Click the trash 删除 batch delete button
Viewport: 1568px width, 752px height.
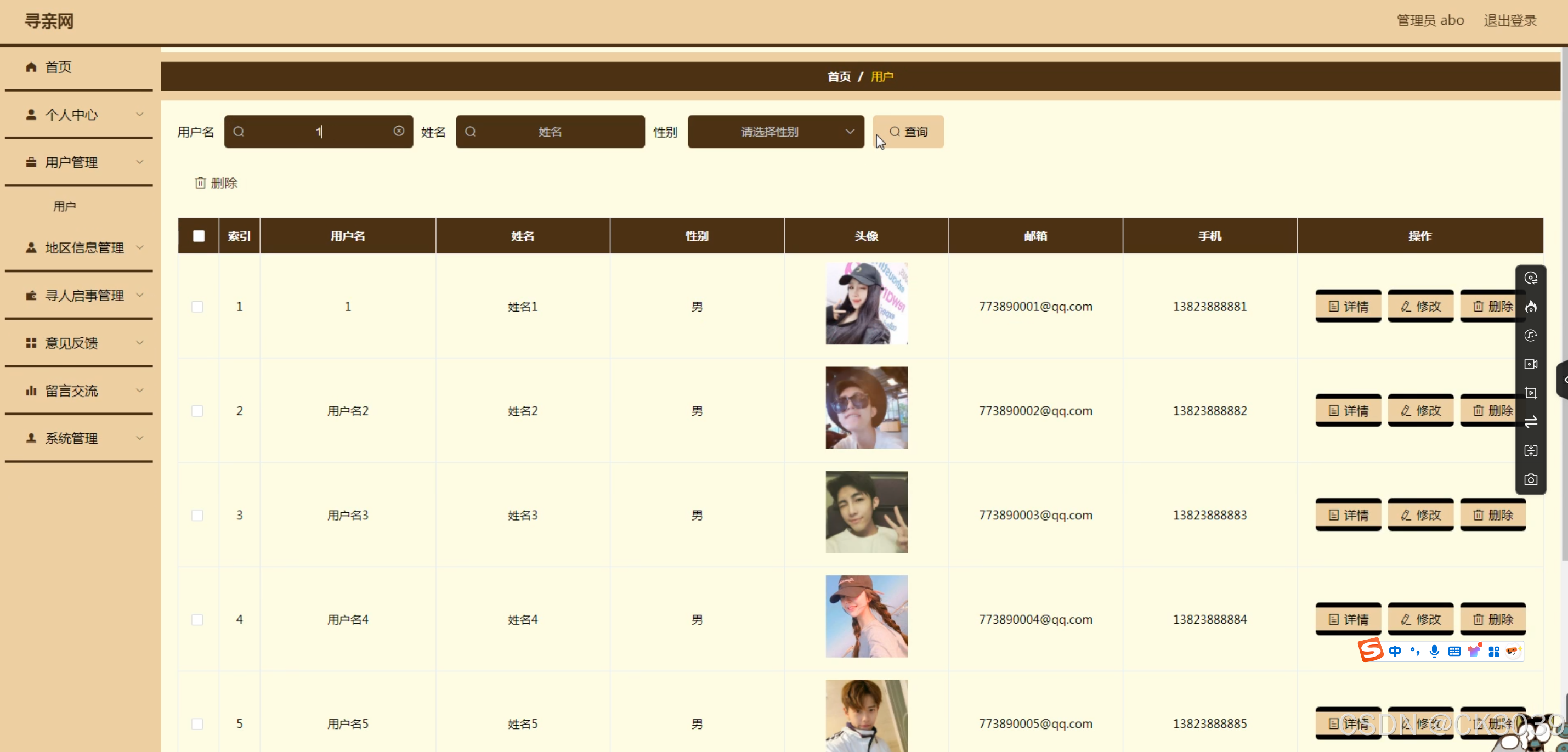(x=216, y=183)
